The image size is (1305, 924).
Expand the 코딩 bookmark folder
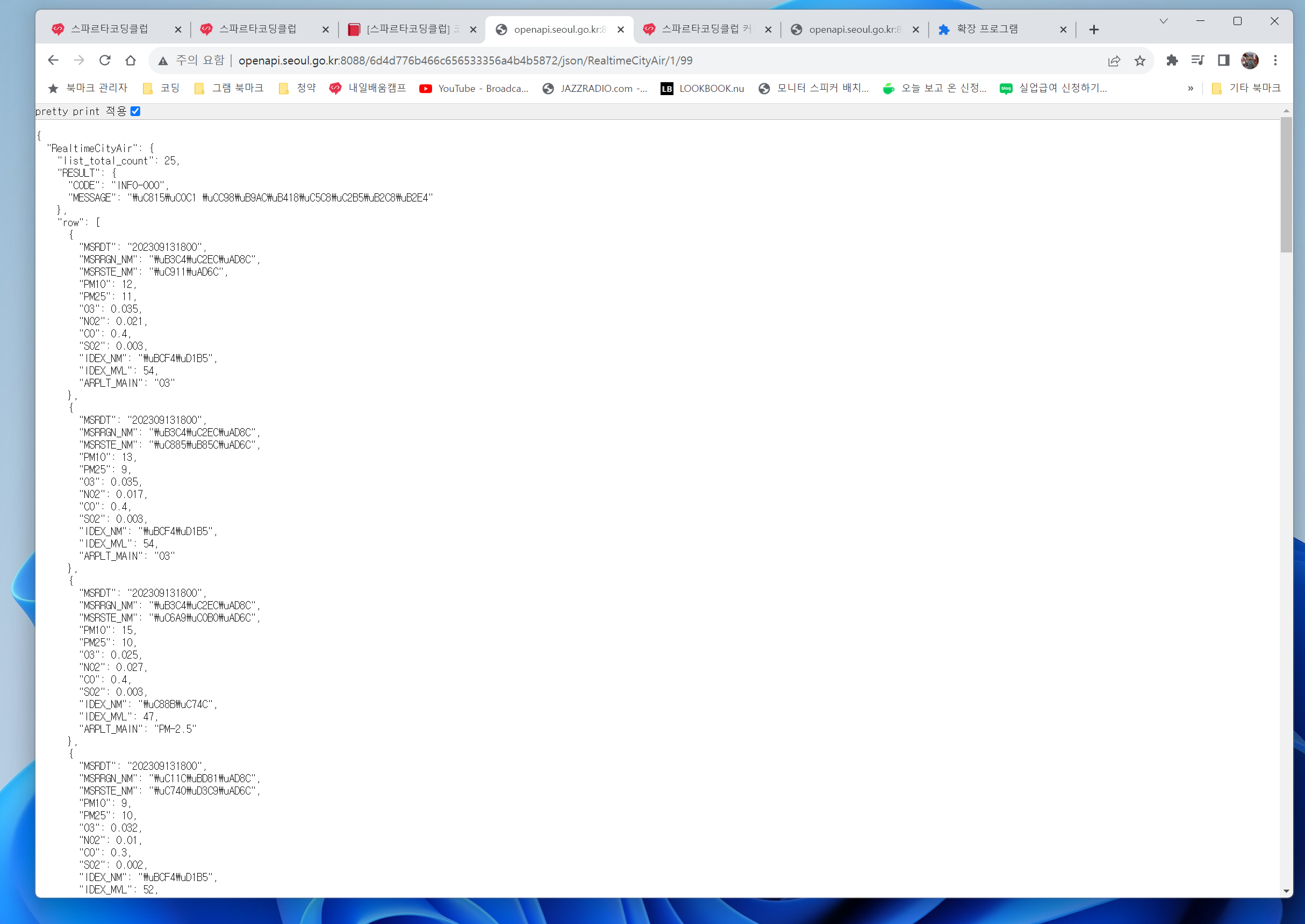click(161, 88)
